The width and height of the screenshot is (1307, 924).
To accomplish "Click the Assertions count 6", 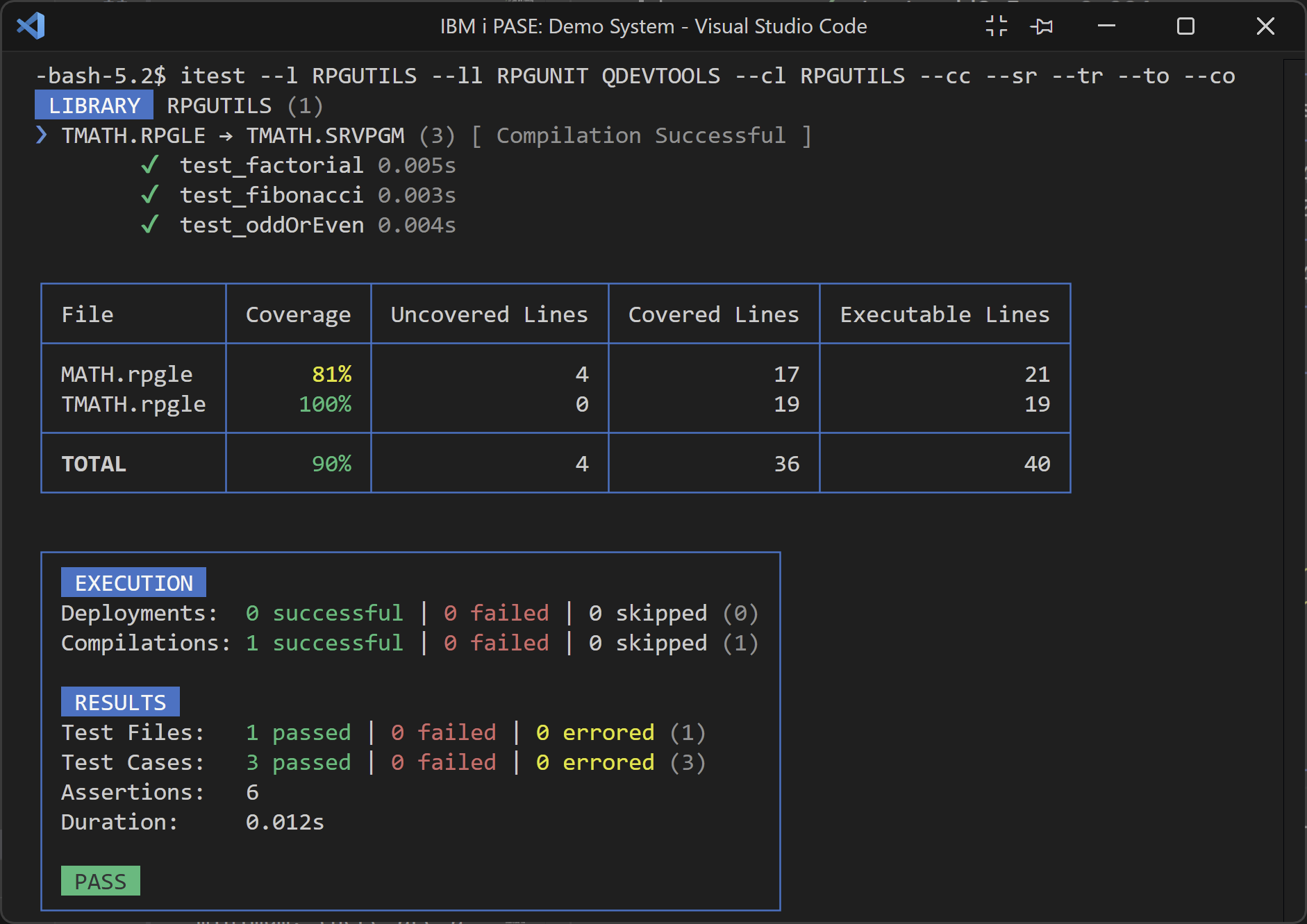I will click(253, 792).
